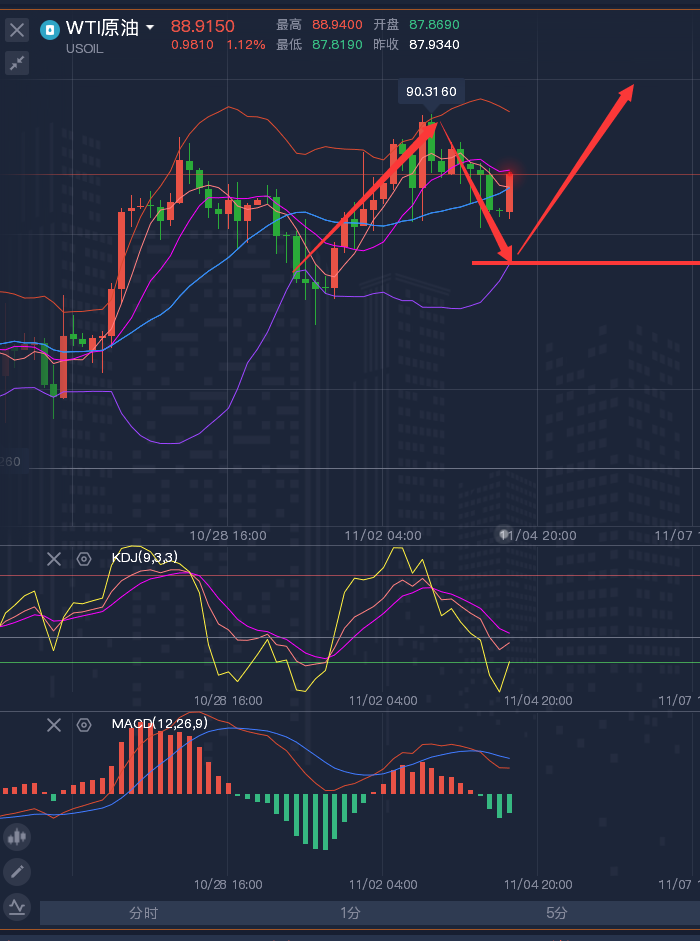
Task: Open KDJ indicator settings hexagon icon
Action: (84, 559)
